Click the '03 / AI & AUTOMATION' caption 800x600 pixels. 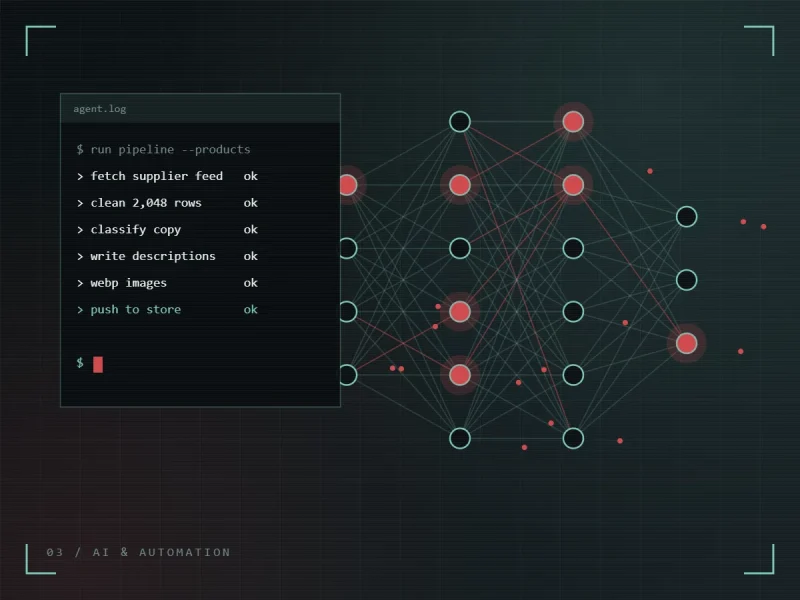pyautogui.click(x=138, y=552)
